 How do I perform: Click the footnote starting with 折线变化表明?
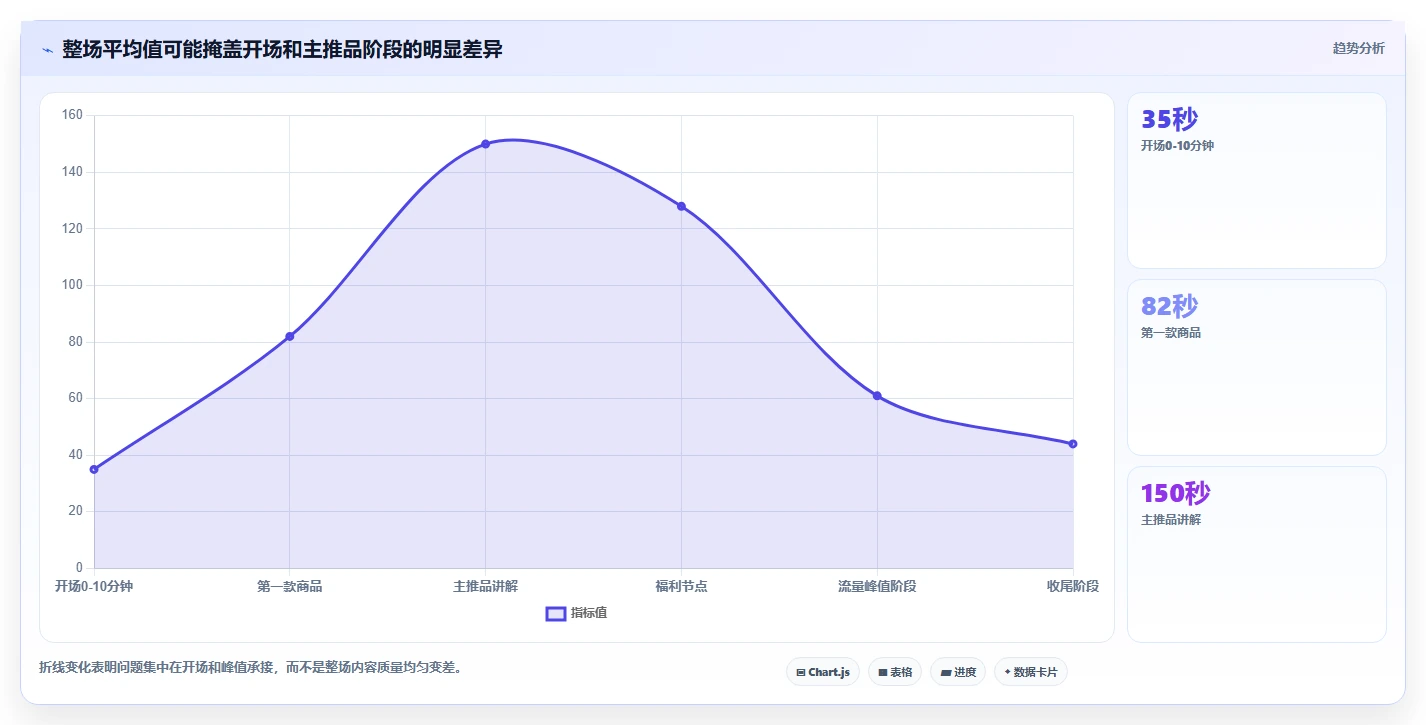coord(251,667)
